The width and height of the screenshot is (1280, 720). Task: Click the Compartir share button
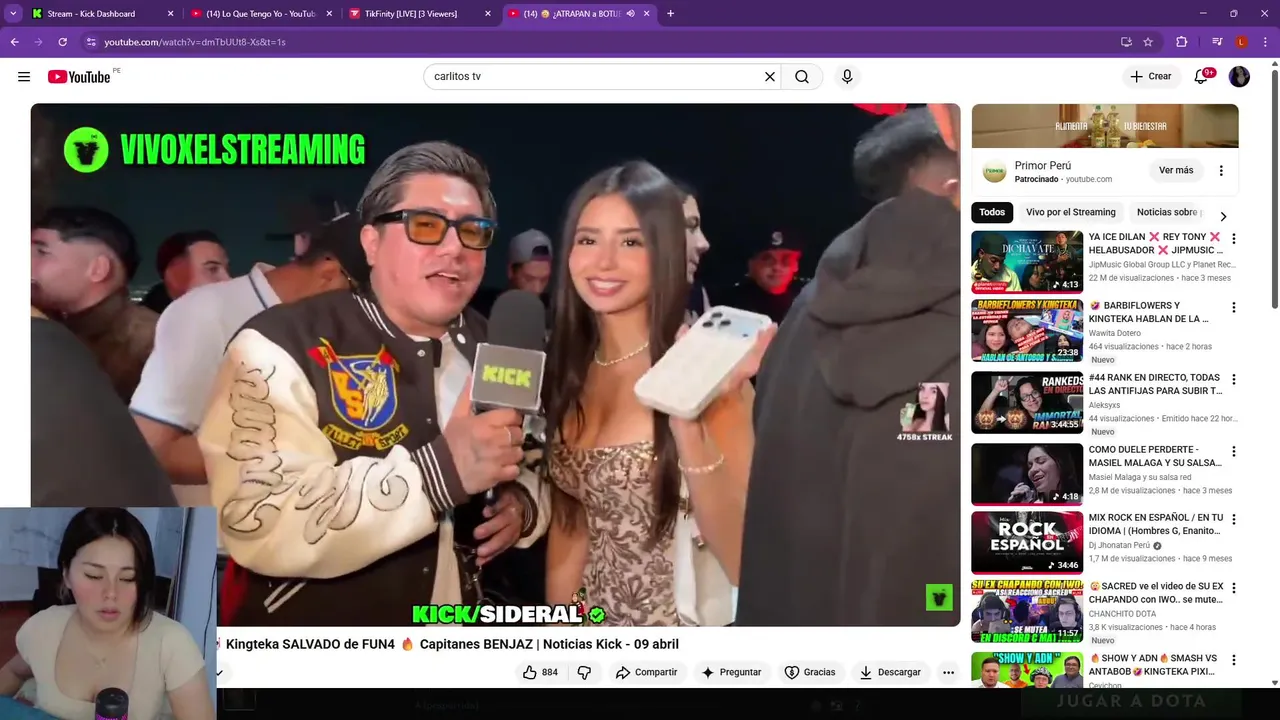tap(646, 672)
